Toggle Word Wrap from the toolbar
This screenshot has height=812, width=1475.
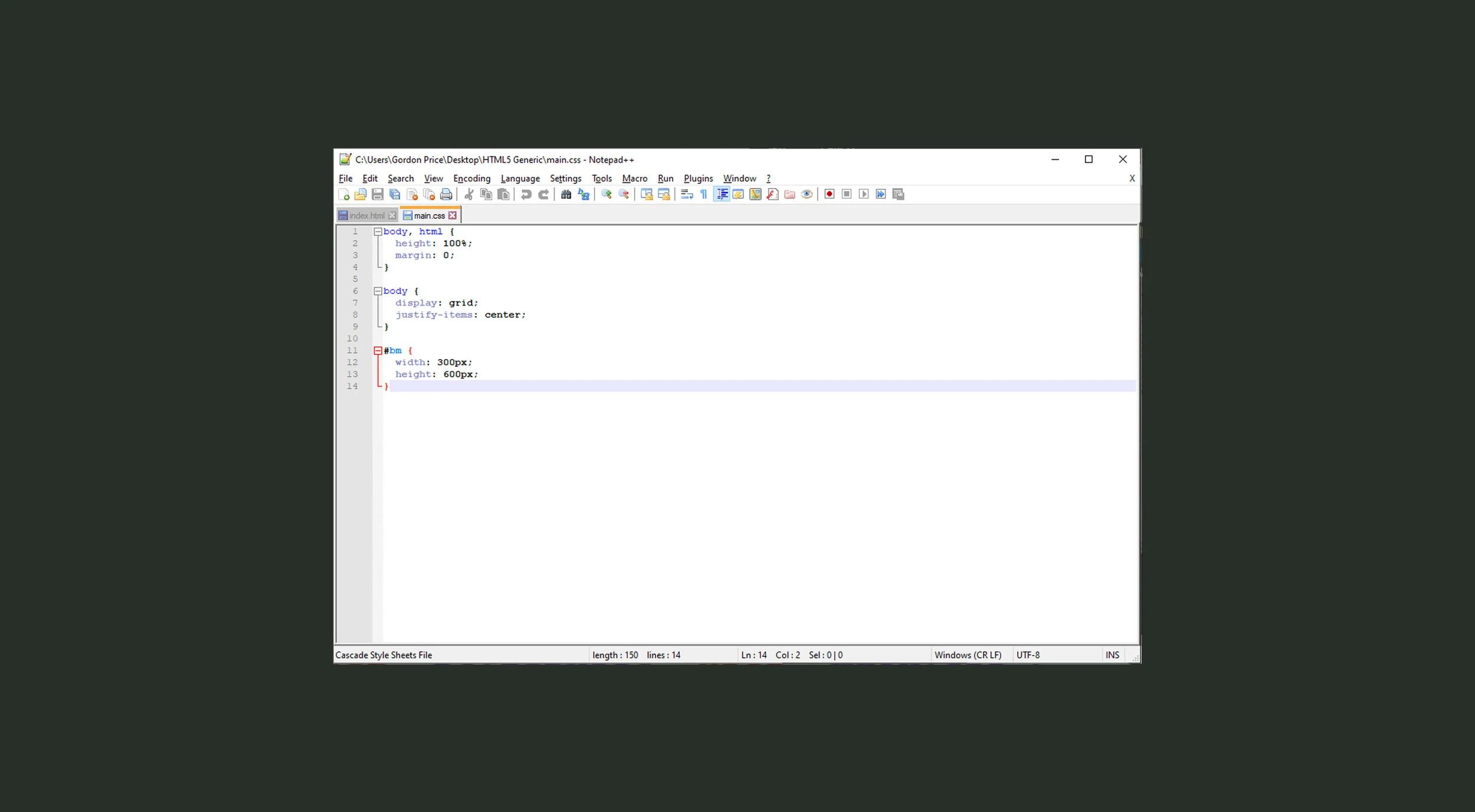(686, 194)
